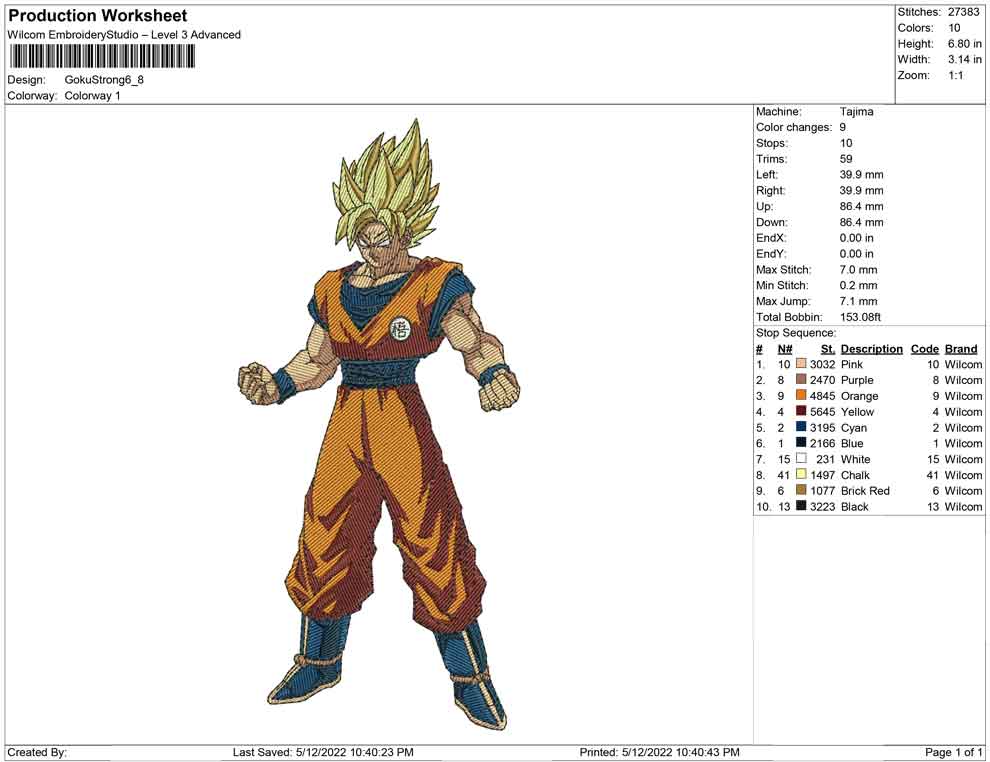The image size is (990, 762).
Task: Select the design name GokuStrong6_8
Action: coord(104,79)
